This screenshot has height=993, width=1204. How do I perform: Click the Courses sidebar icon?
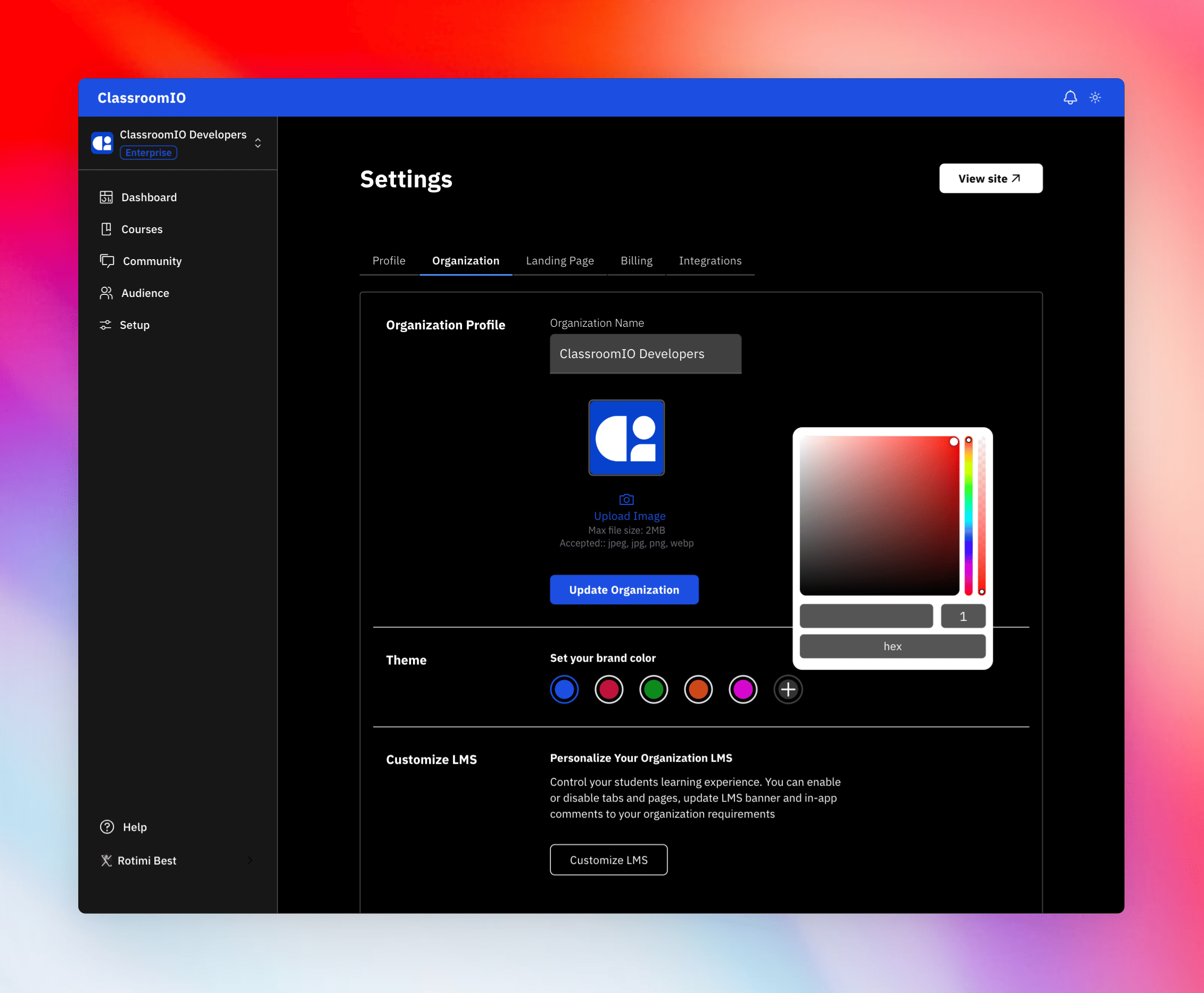click(x=106, y=228)
